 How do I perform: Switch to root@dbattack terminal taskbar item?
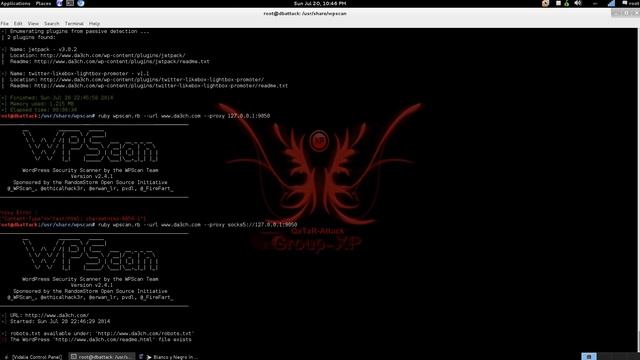(101, 357)
